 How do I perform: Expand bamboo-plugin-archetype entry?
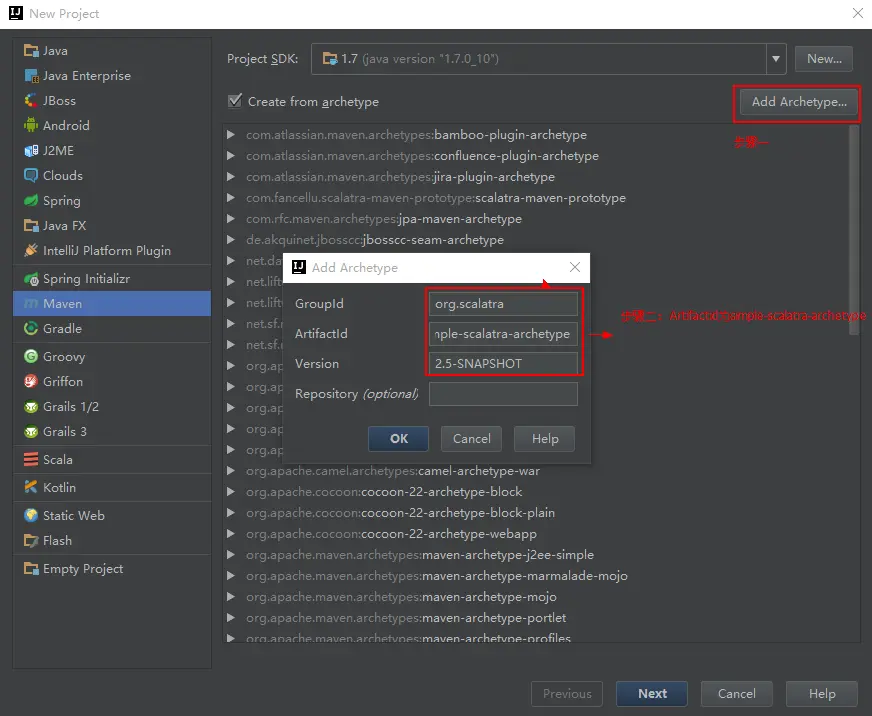click(x=230, y=135)
